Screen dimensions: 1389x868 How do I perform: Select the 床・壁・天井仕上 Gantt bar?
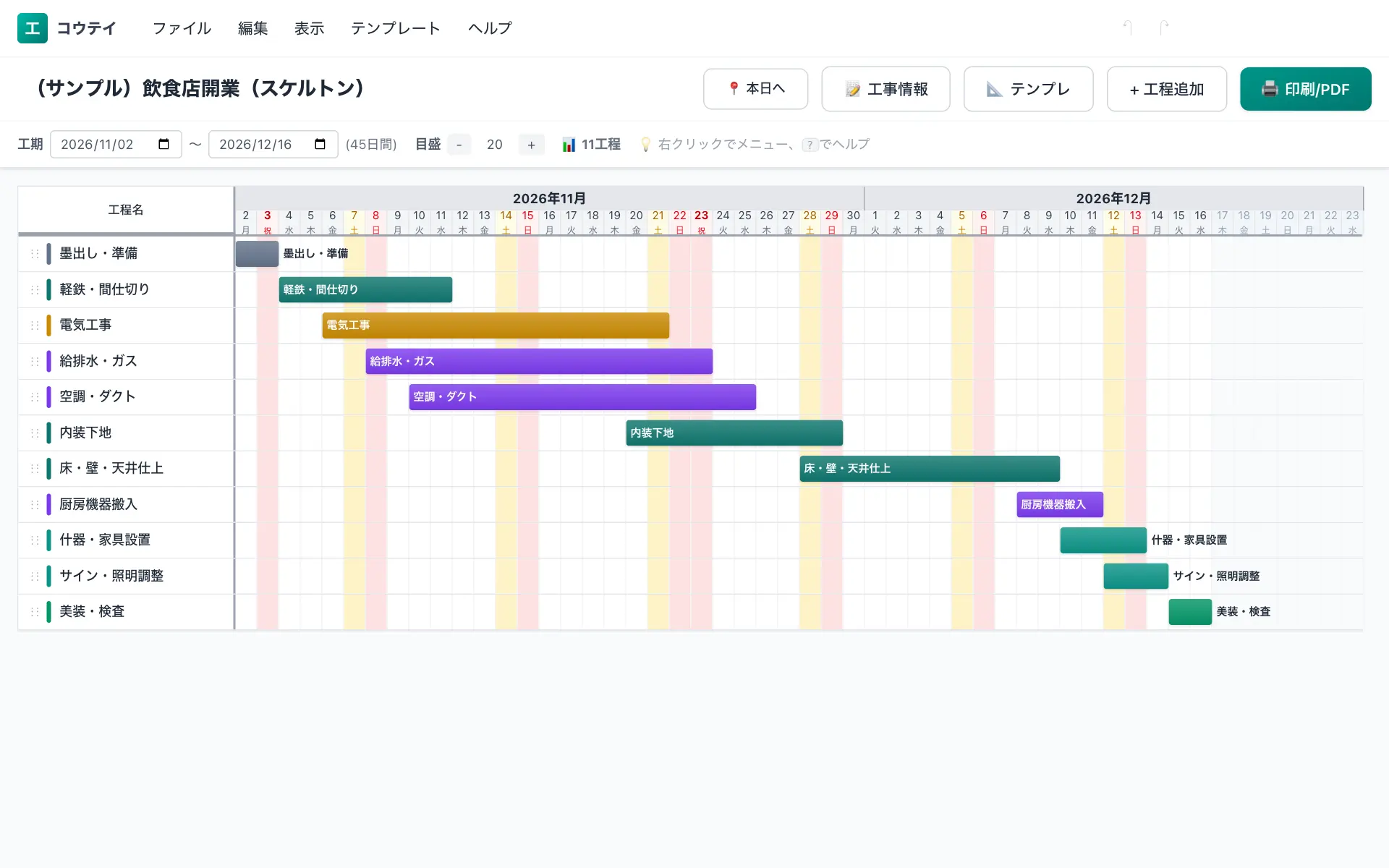930,469
